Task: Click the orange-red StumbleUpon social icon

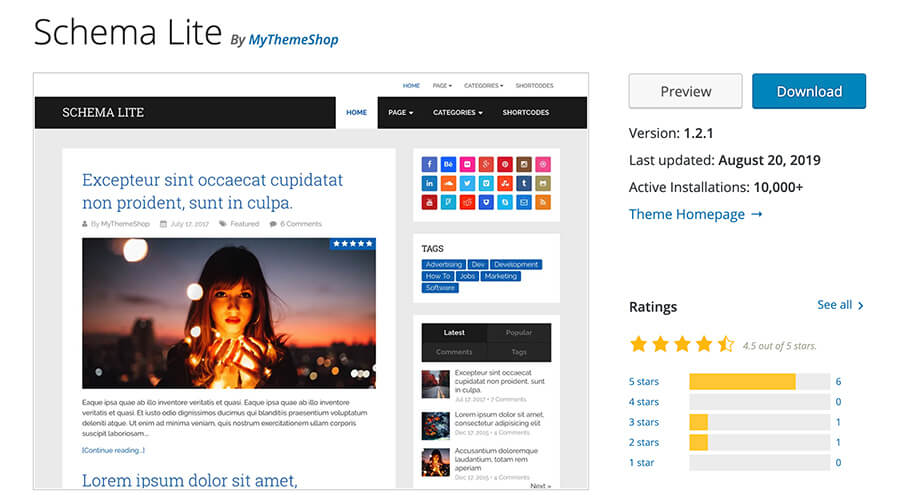Action: (x=505, y=183)
